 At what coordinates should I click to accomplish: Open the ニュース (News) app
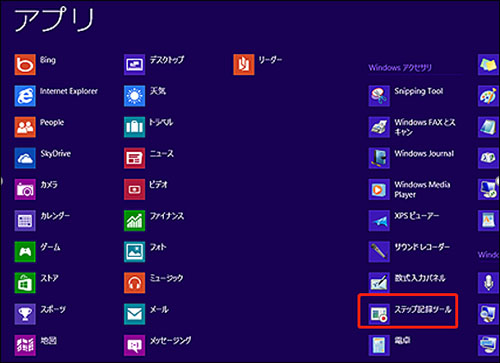point(134,158)
